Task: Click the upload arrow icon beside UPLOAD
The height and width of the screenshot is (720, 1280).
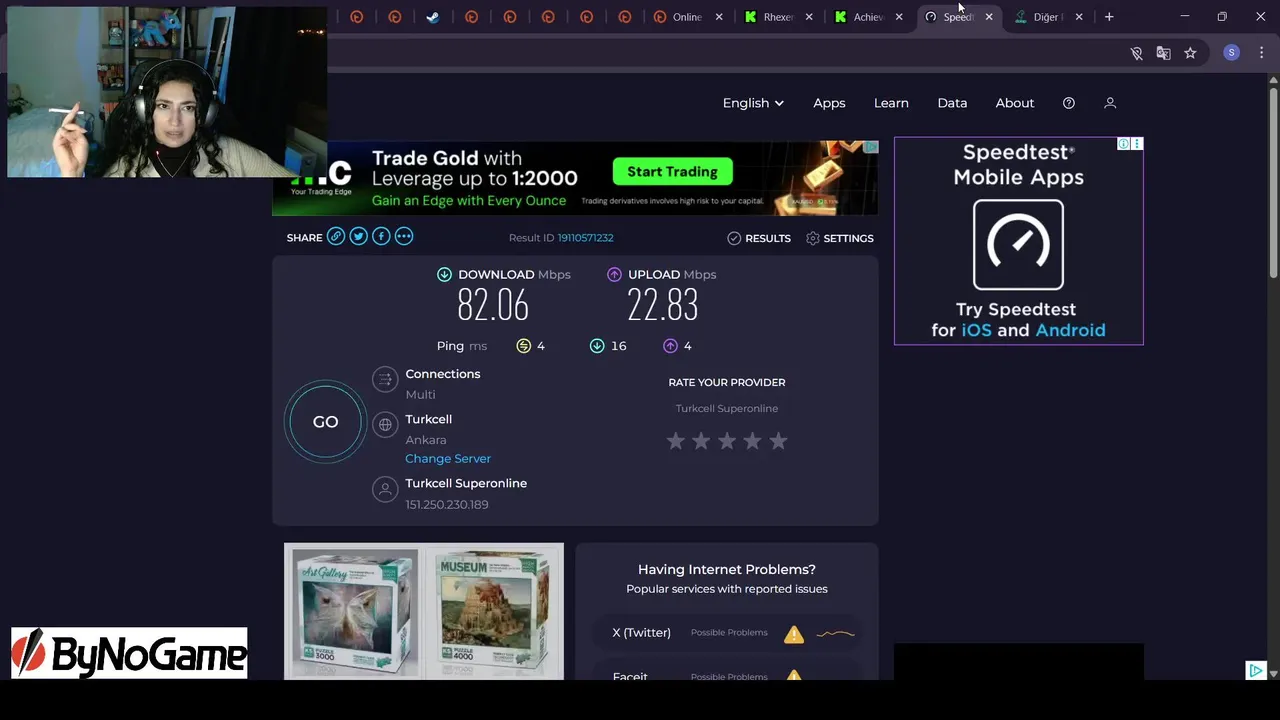Action: pyautogui.click(x=614, y=274)
